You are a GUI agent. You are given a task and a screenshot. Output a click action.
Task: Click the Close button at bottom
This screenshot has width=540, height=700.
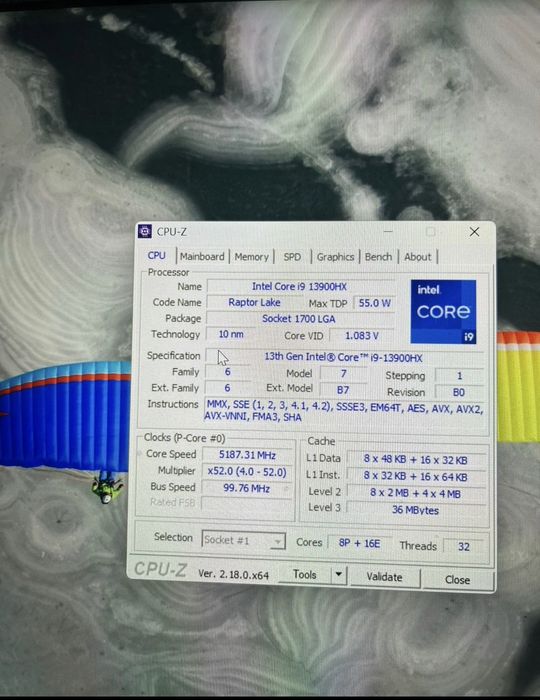(x=457, y=579)
